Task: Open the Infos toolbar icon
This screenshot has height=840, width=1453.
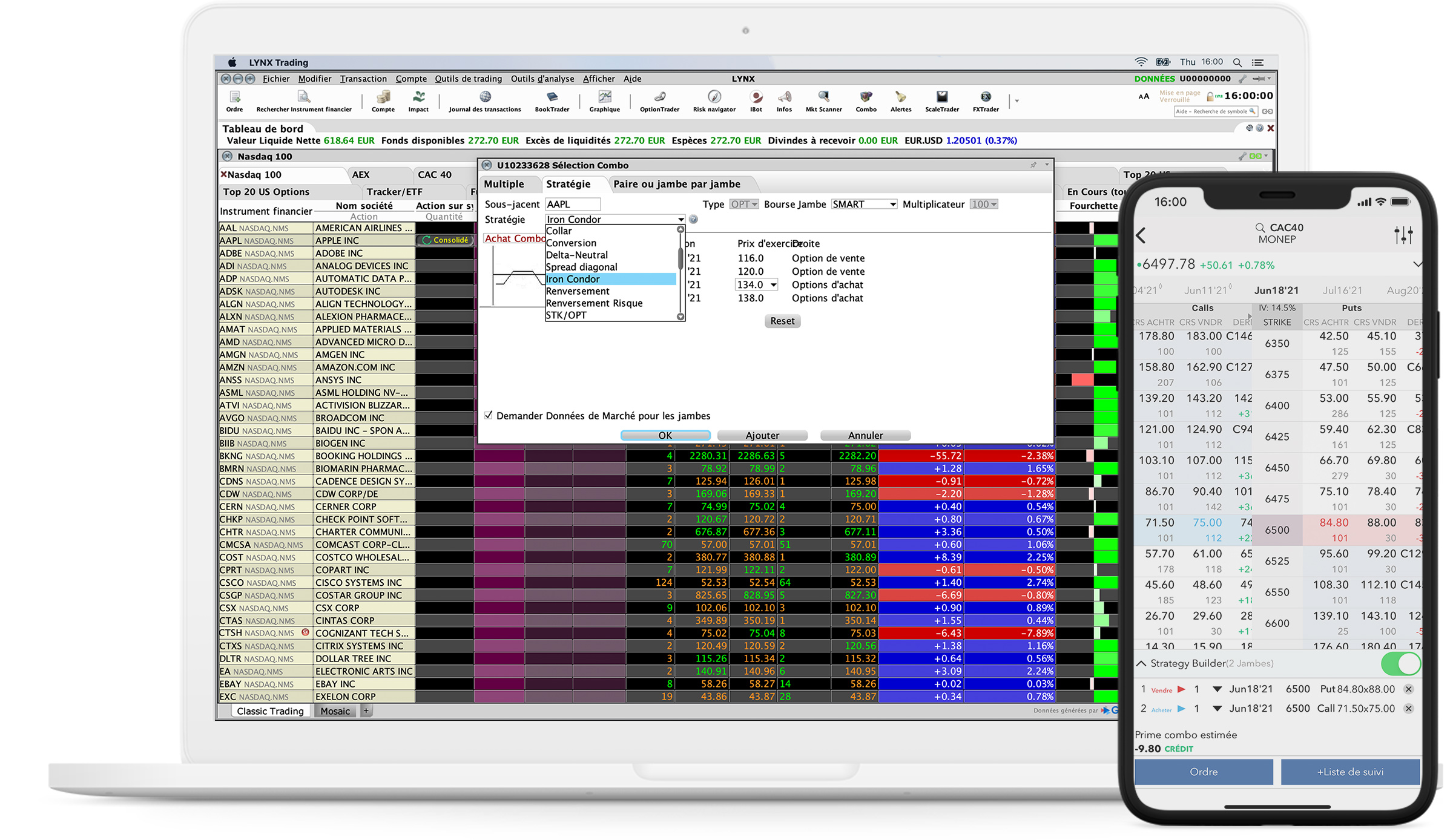Action: click(x=784, y=101)
